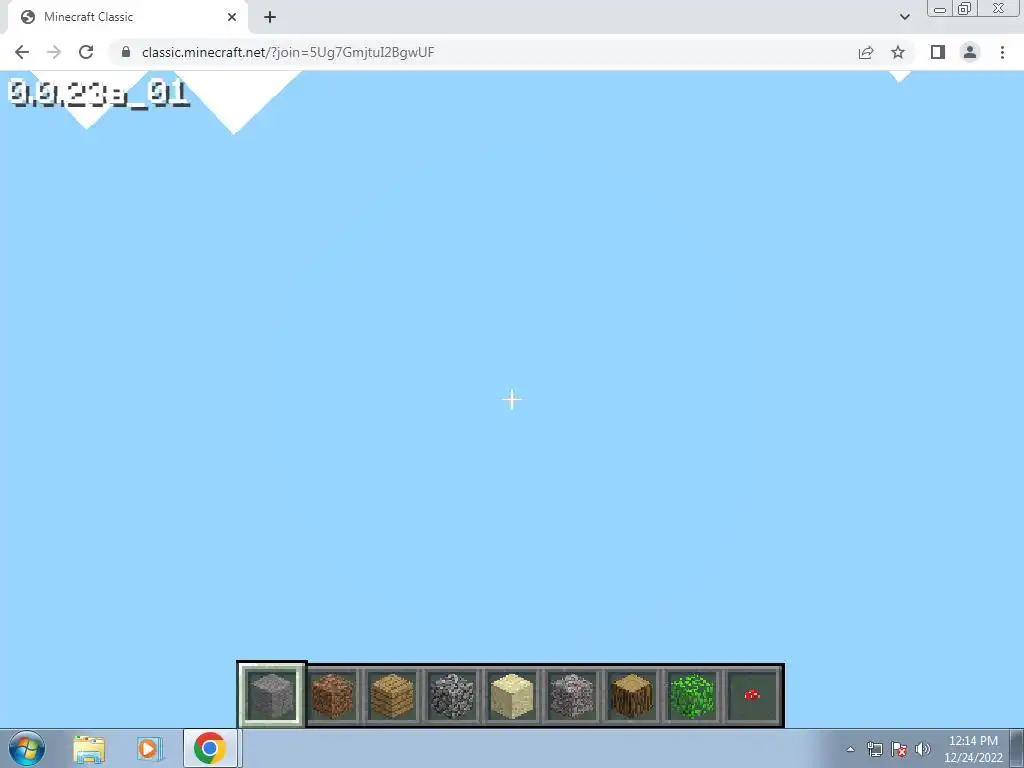Select the cobblestone block in hotbar
The width and height of the screenshot is (1024, 768).
click(x=452, y=695)
